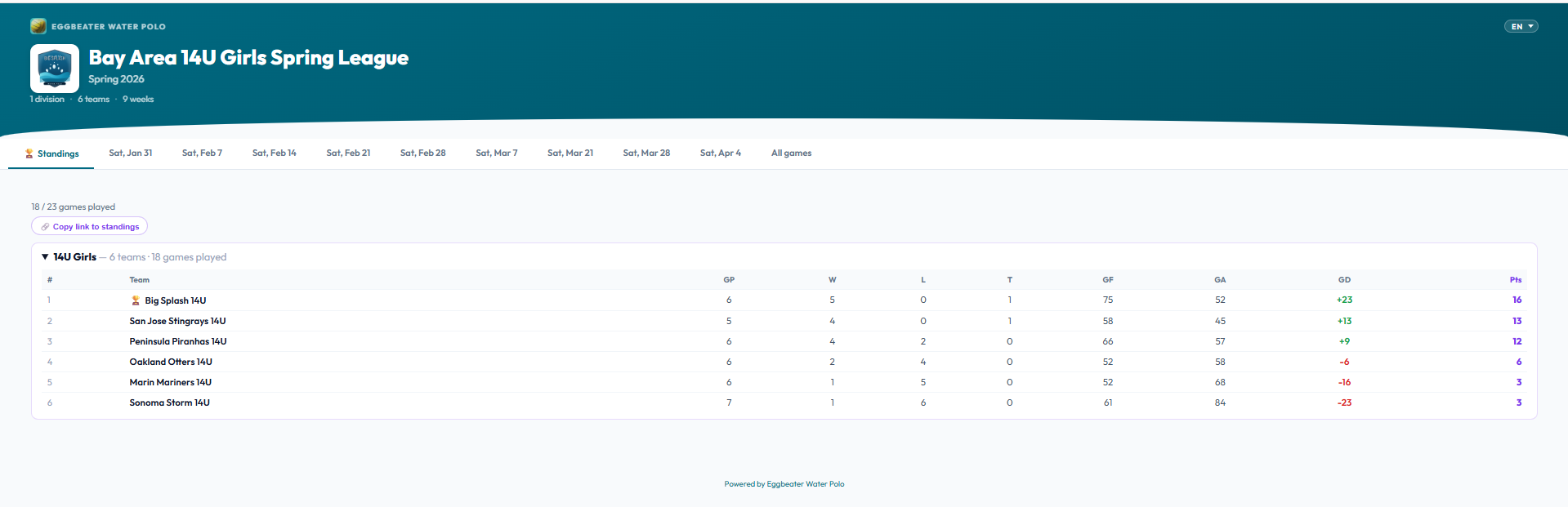Click the league crest thumbnail
1568x507 pixels.
(55, 69)
